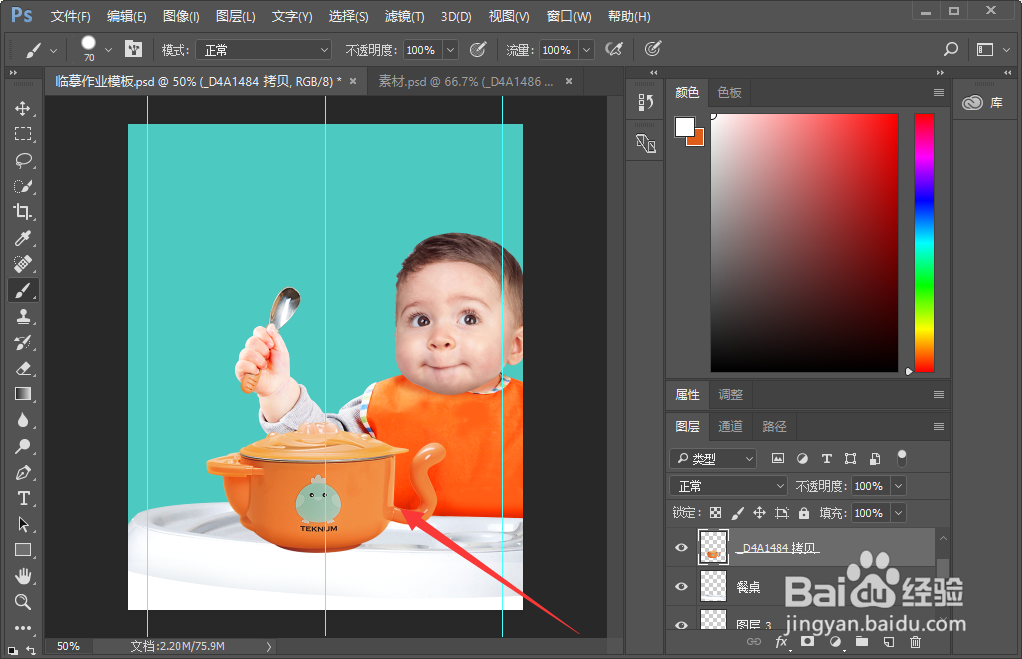1022x659 pixels.
Task: Open the History panel icon
Action: (645, 102)
